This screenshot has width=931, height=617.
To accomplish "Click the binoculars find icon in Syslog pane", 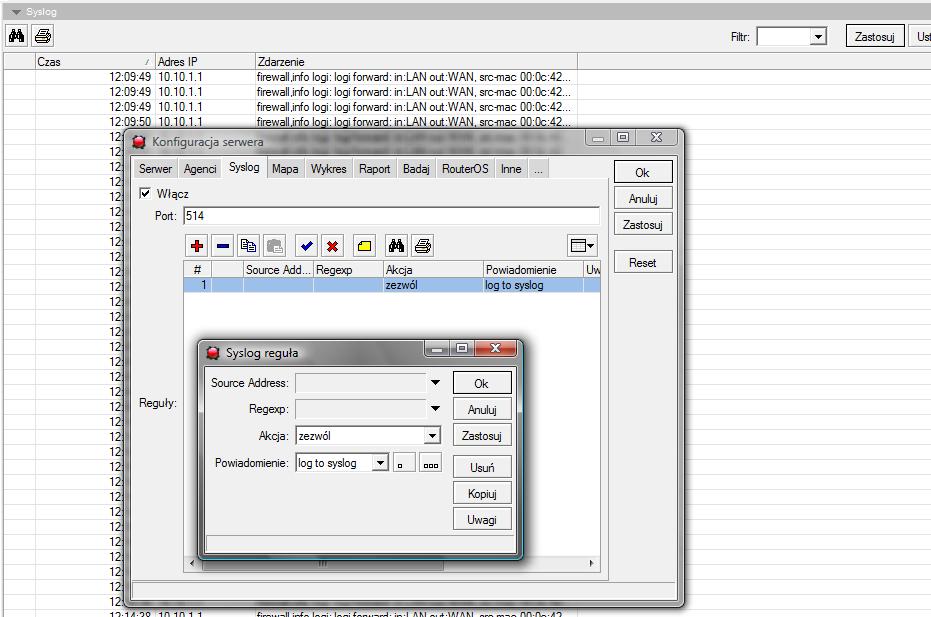I will (17, 36).
